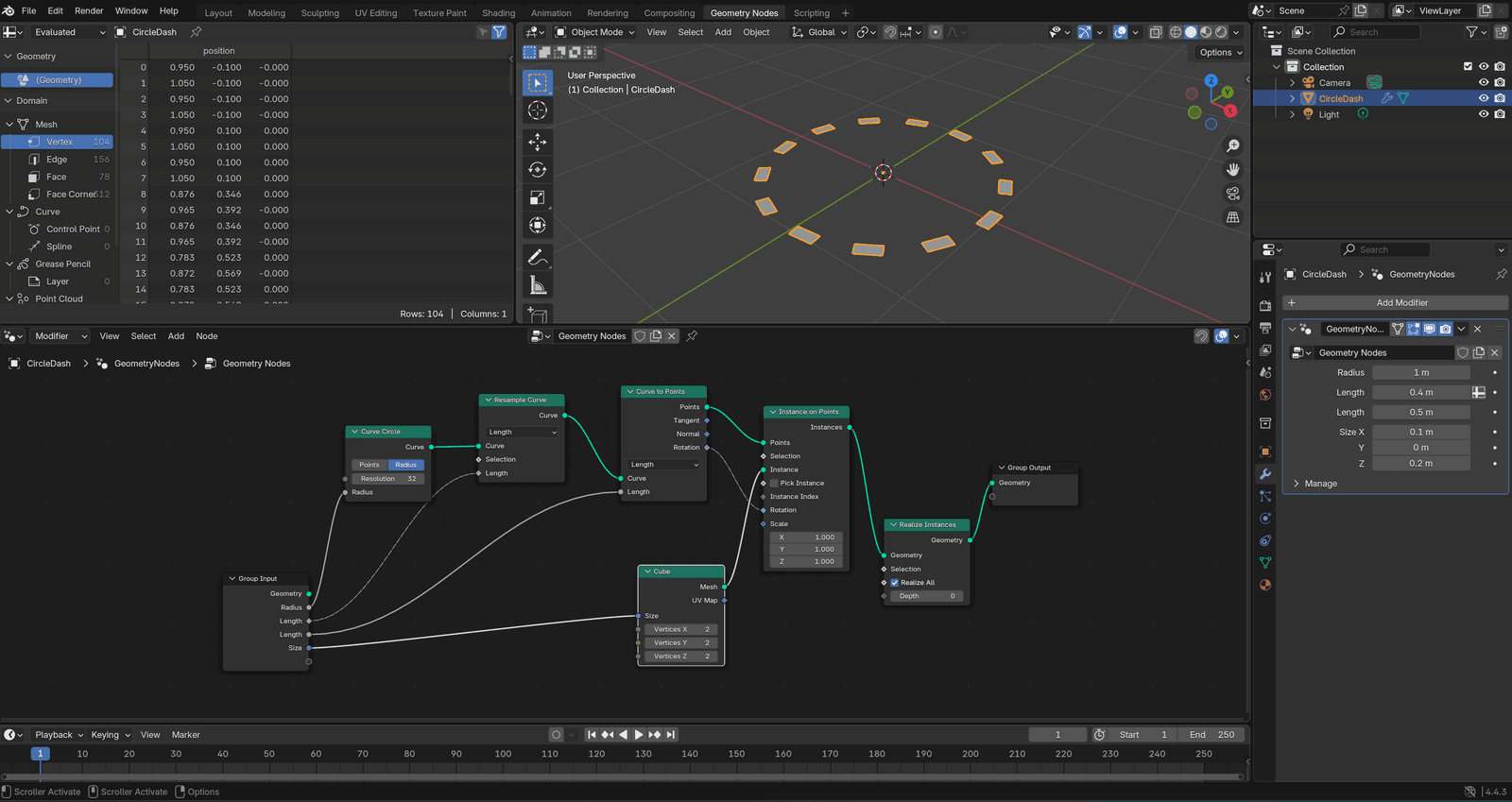Toggle X-ray display in viewport header
Screen dimensions: 1512x802
point(1156,32)
